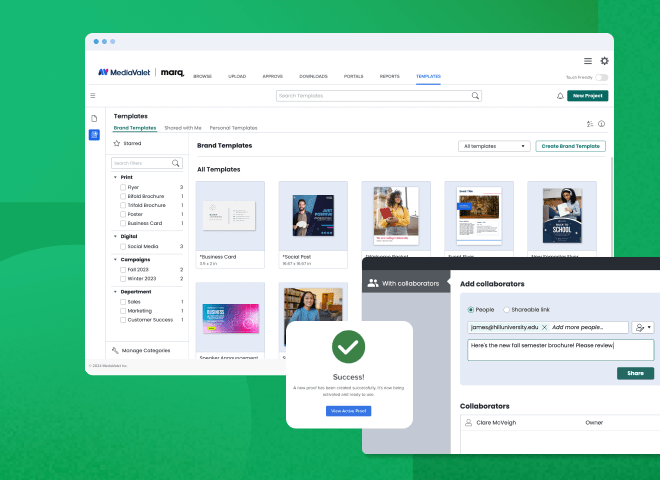The height and width of the screenshot is (480, 660).
Task: Click the Starred star icon
Action: pyautogui.click(x=117, y=143)
